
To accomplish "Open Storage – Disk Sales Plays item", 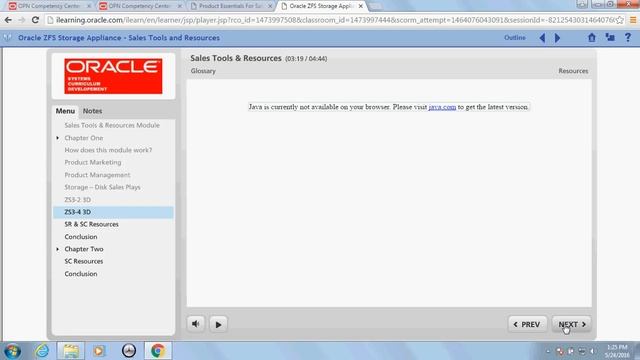I will click(102, 187).
